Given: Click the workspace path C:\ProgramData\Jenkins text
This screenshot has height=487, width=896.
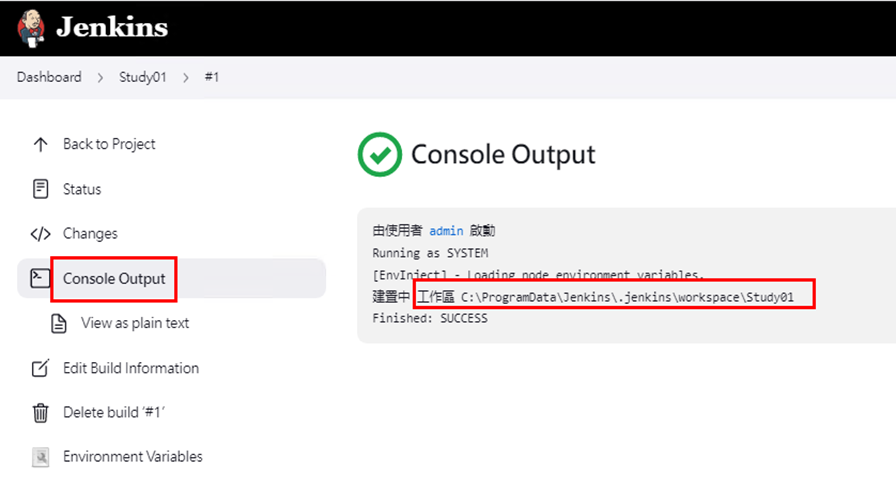Looking at the screenshot, I should tap(627, 297).
